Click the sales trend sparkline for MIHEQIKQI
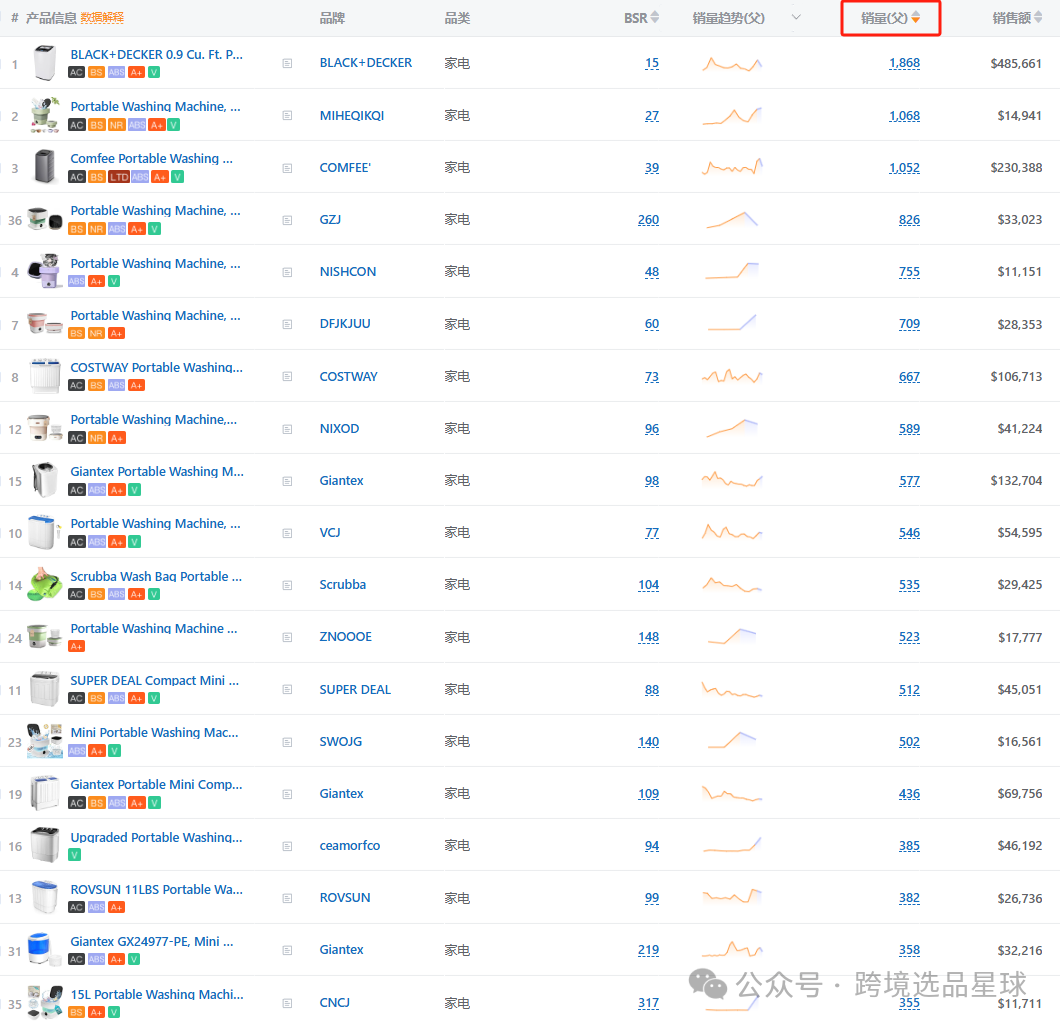This screenshot has width=1060, height=1027. (732, 116)
